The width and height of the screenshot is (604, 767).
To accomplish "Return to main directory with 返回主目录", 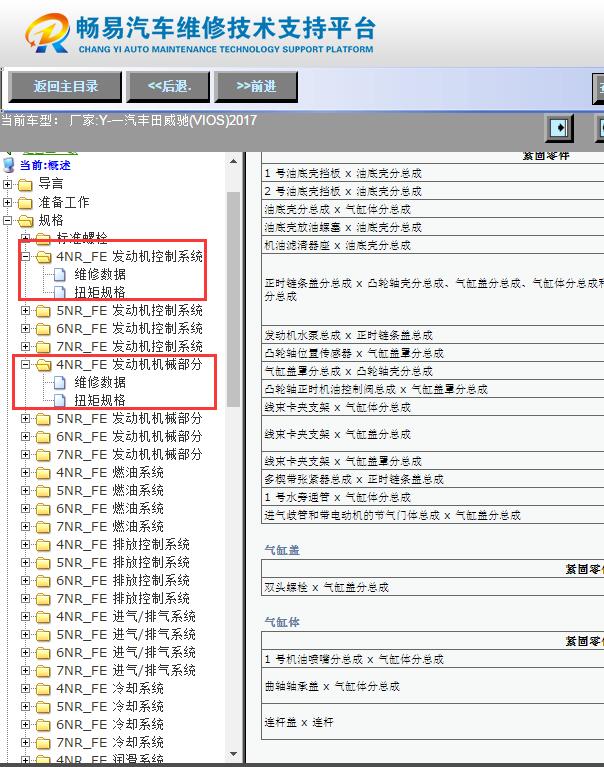I will click(65, 87).
